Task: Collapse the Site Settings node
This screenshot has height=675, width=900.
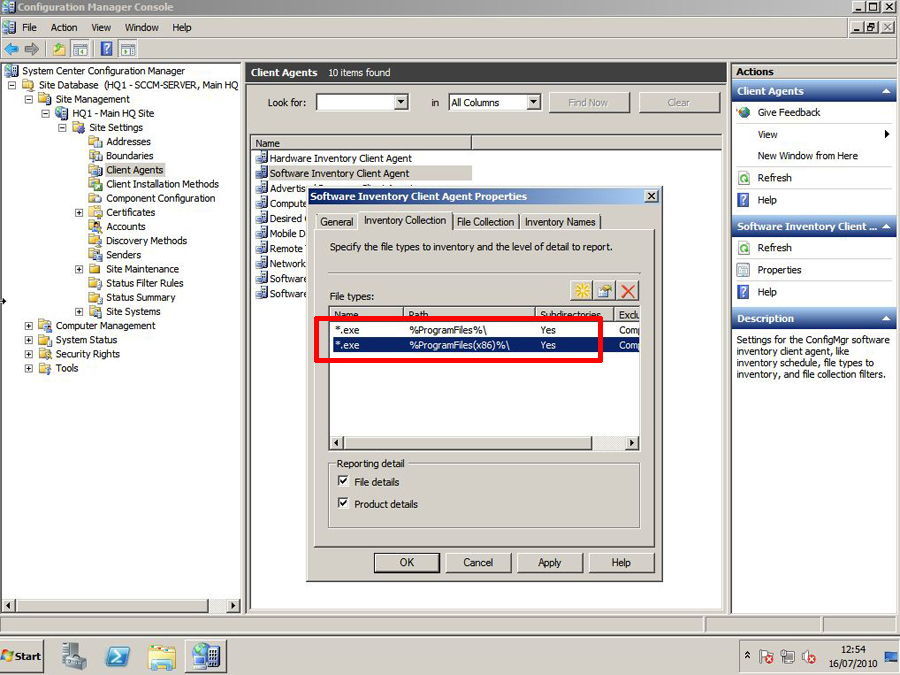Action: coord(63,127)
